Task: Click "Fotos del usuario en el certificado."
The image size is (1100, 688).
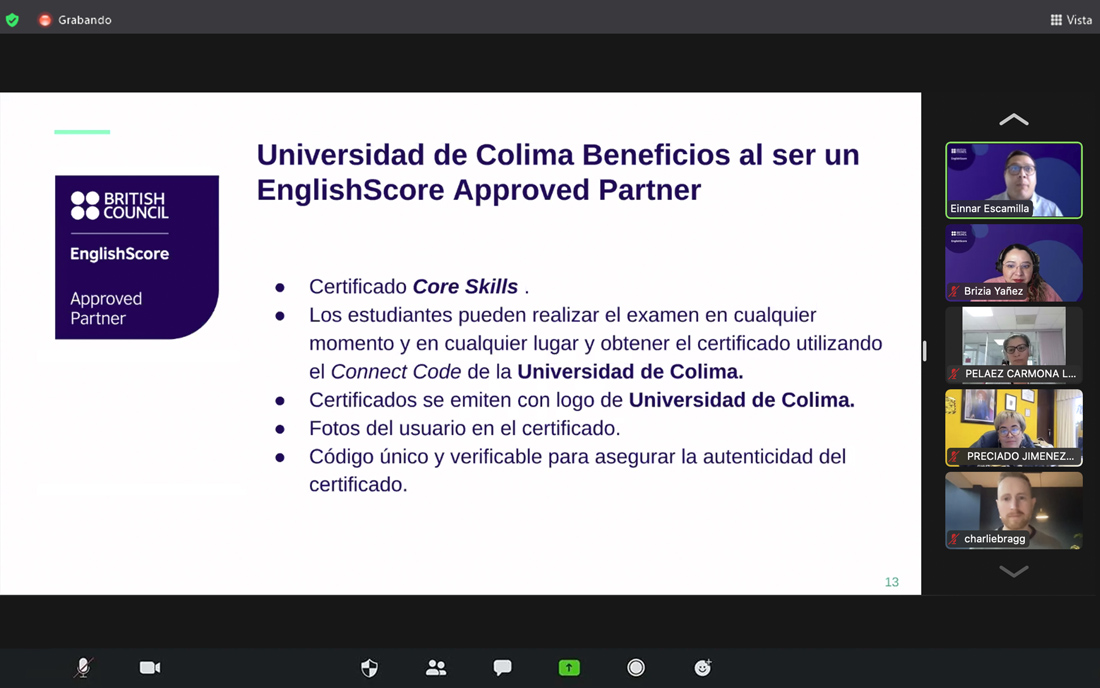Action: click(x=464, y=429)
